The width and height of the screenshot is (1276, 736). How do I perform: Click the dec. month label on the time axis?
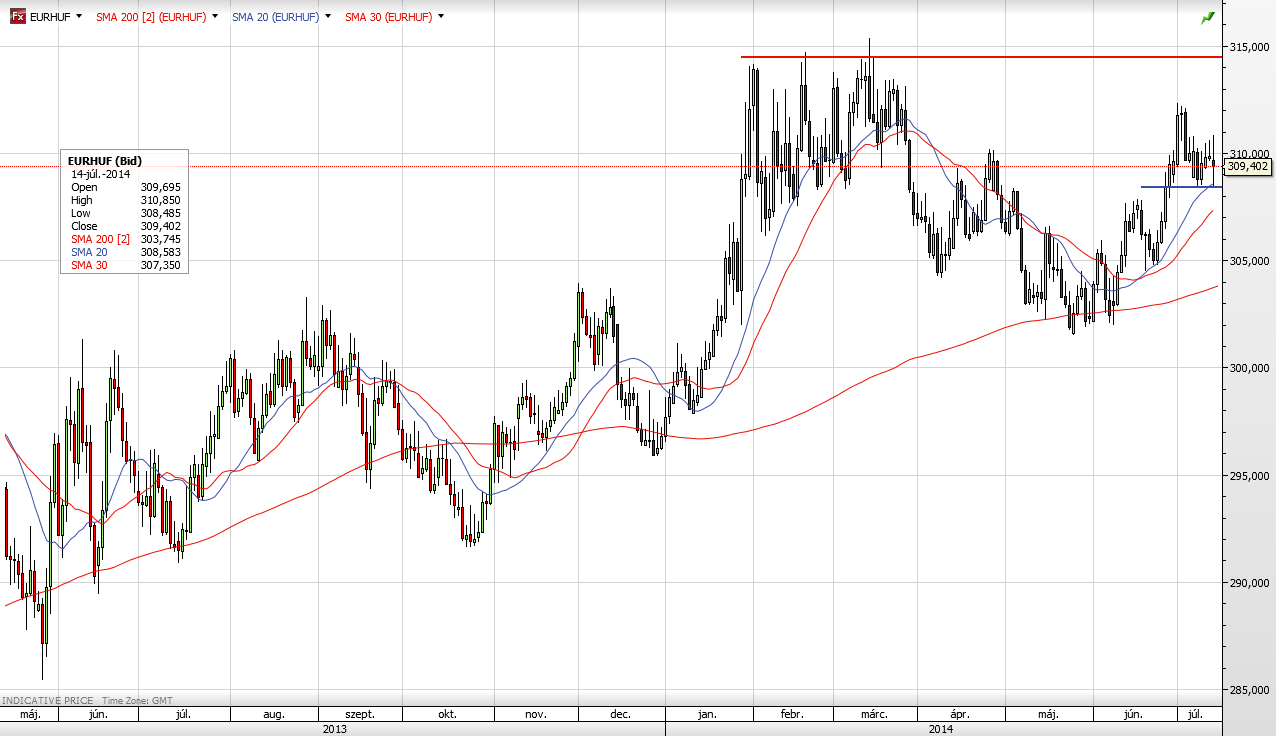click(x=620, y=715)
